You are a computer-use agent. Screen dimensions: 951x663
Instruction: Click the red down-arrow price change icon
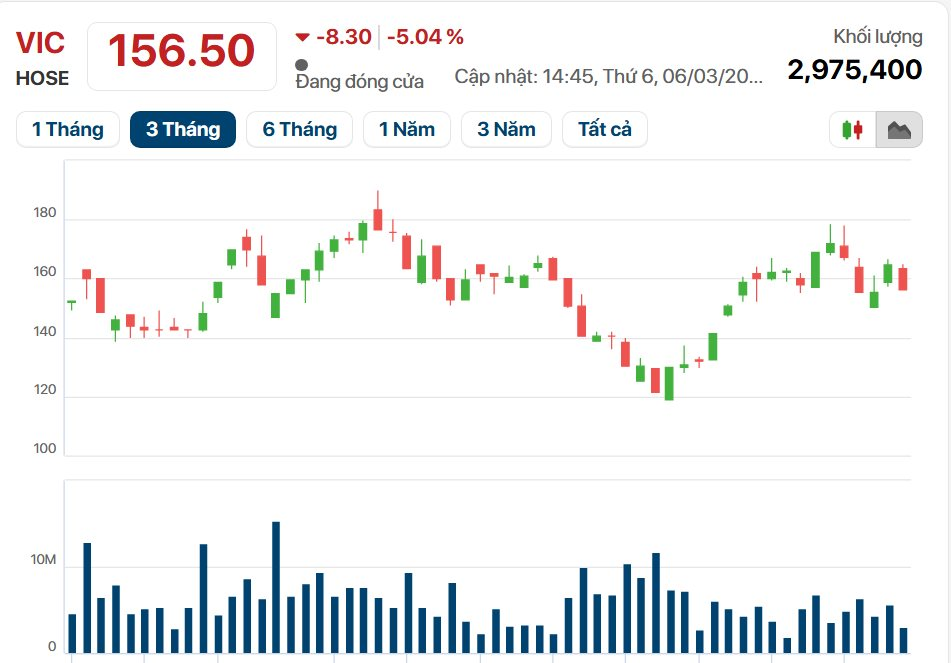click(302, 38)
